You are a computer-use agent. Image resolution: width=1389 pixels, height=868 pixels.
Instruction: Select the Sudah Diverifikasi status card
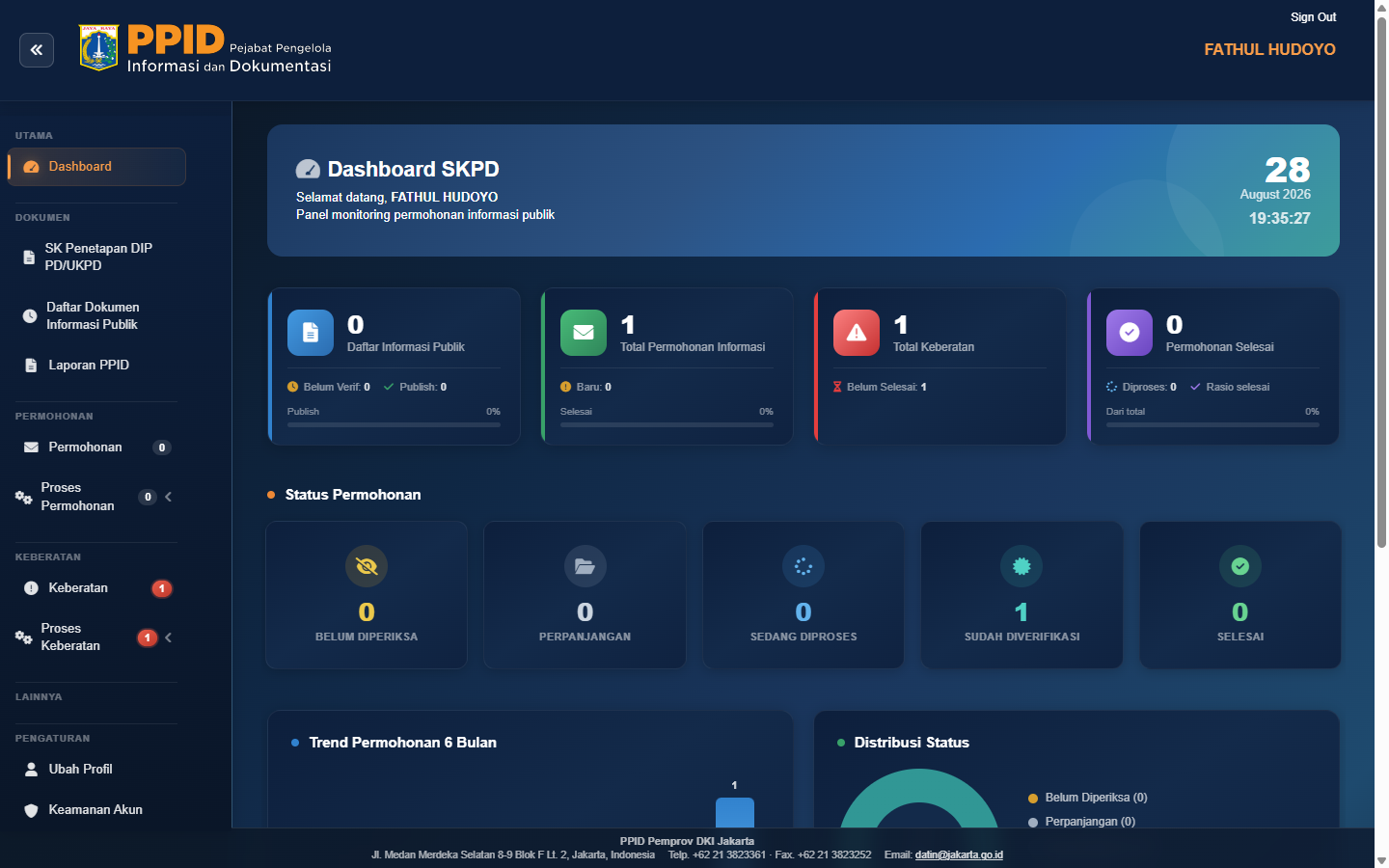[x=1021, y=595]
